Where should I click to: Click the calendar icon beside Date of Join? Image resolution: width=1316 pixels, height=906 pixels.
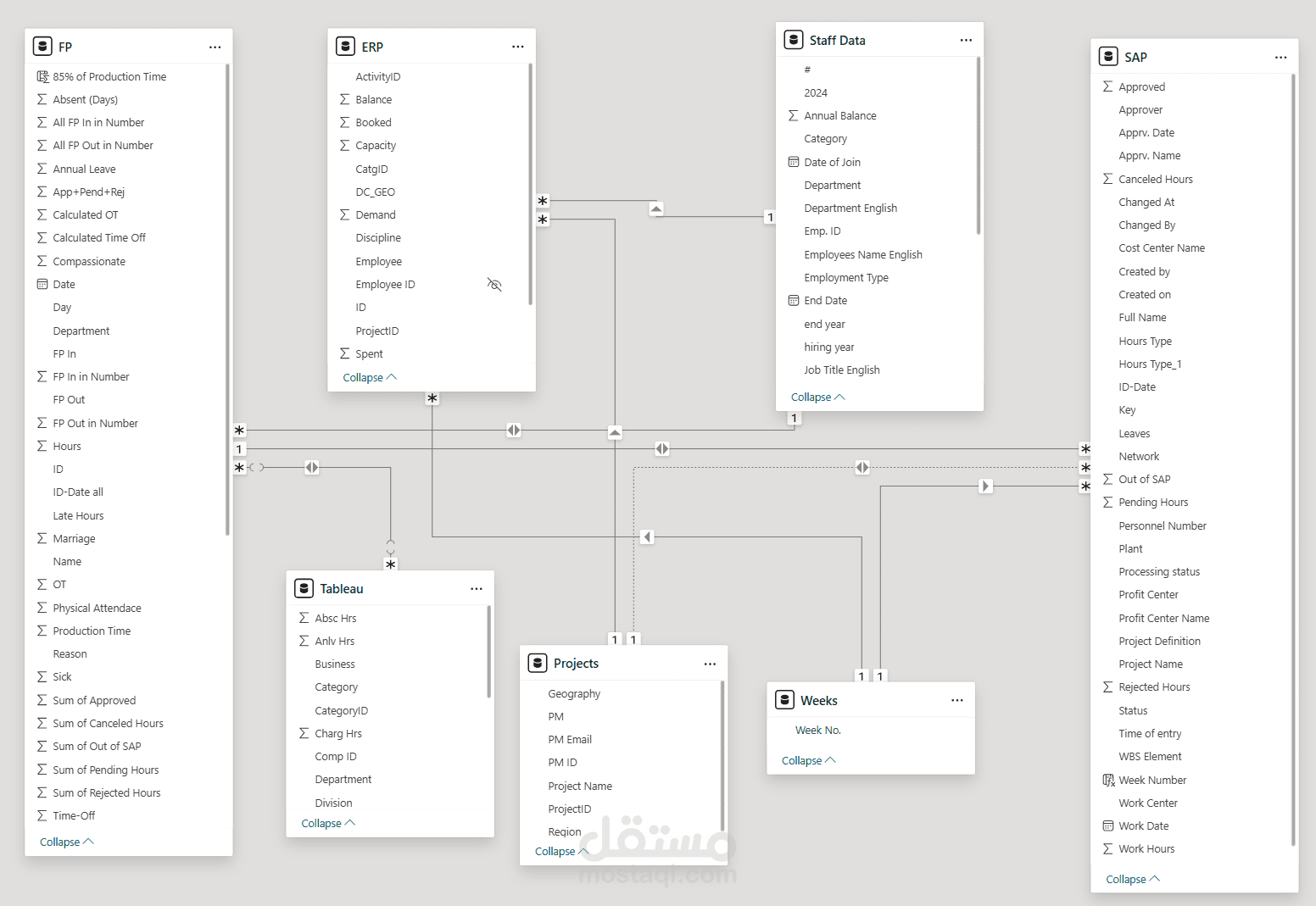[794, 162]
